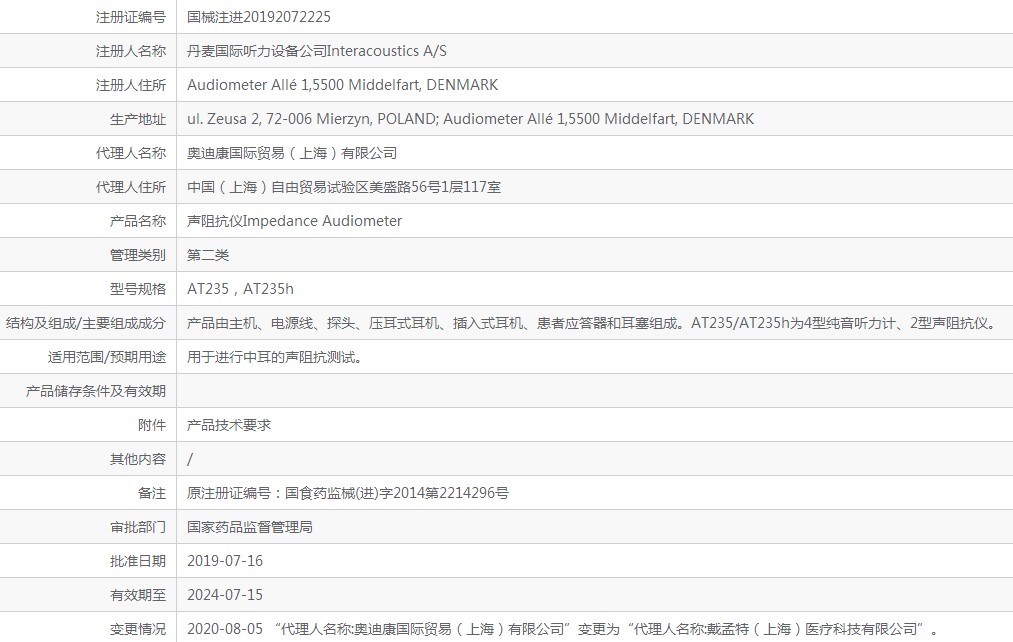Click composition text starting 产品由主机
The width and height of the screenshot is (1013, 642).
593,323
